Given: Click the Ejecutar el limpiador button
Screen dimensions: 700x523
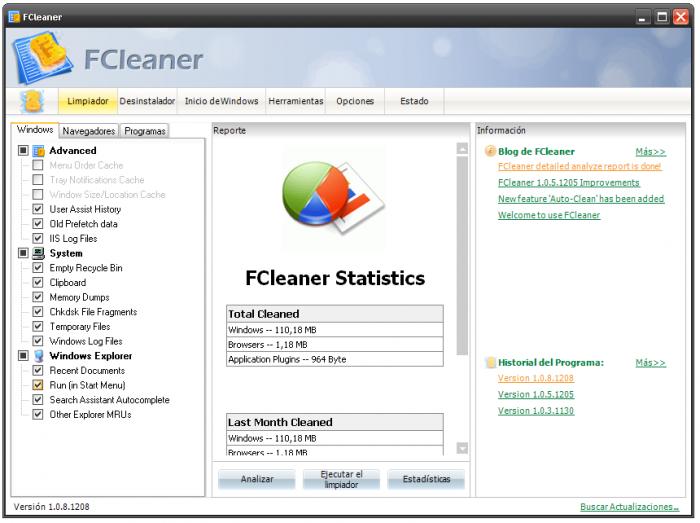Looking at the screenshot, I should pyautogui.click(x=341, y=479).
